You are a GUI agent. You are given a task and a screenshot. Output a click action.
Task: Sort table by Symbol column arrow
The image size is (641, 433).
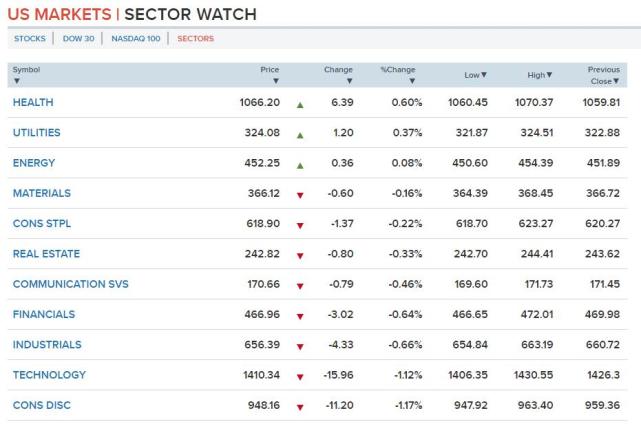coord(17,81)
